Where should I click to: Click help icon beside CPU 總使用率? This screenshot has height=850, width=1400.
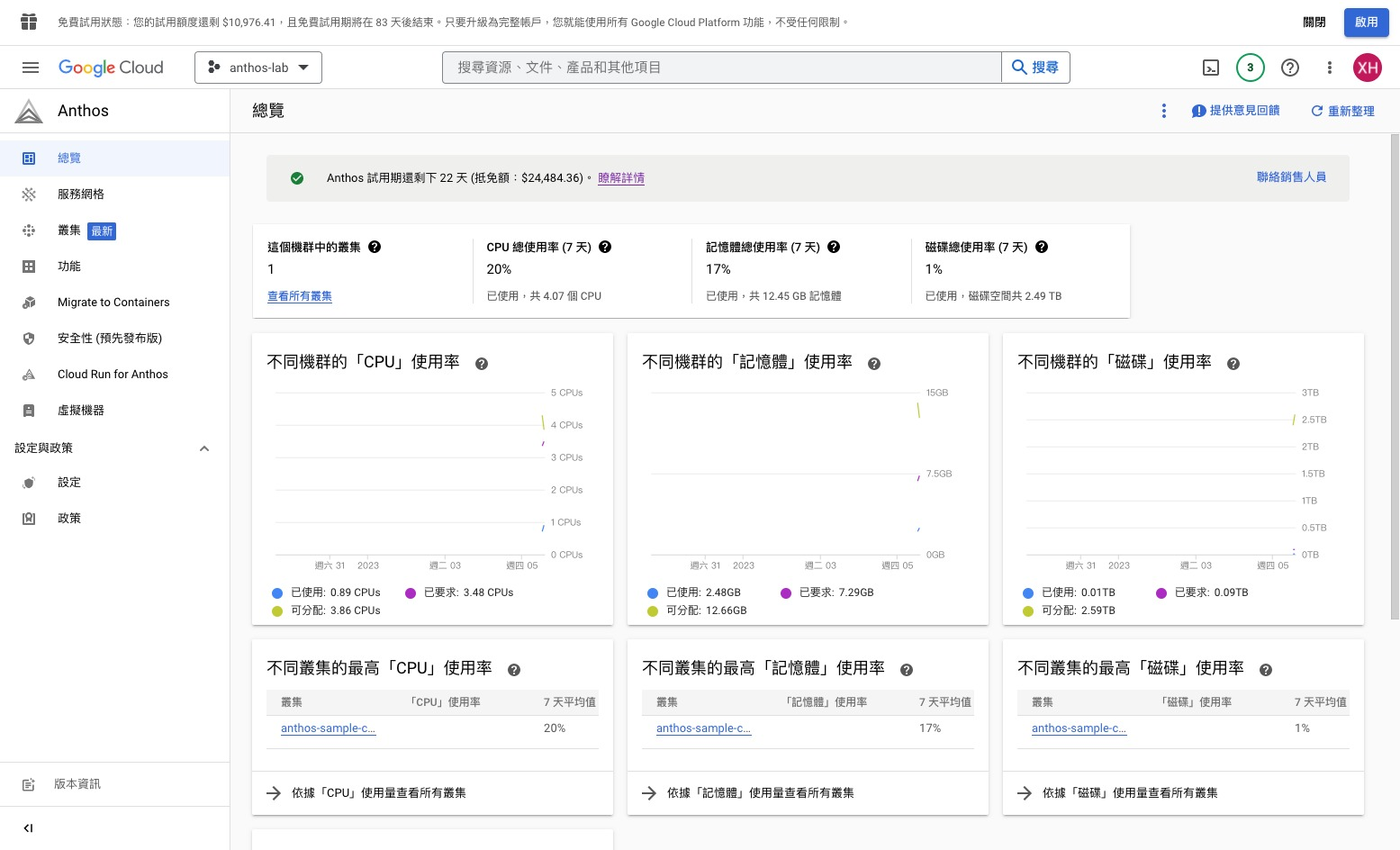pyautogui.click(x=605, y=247)
